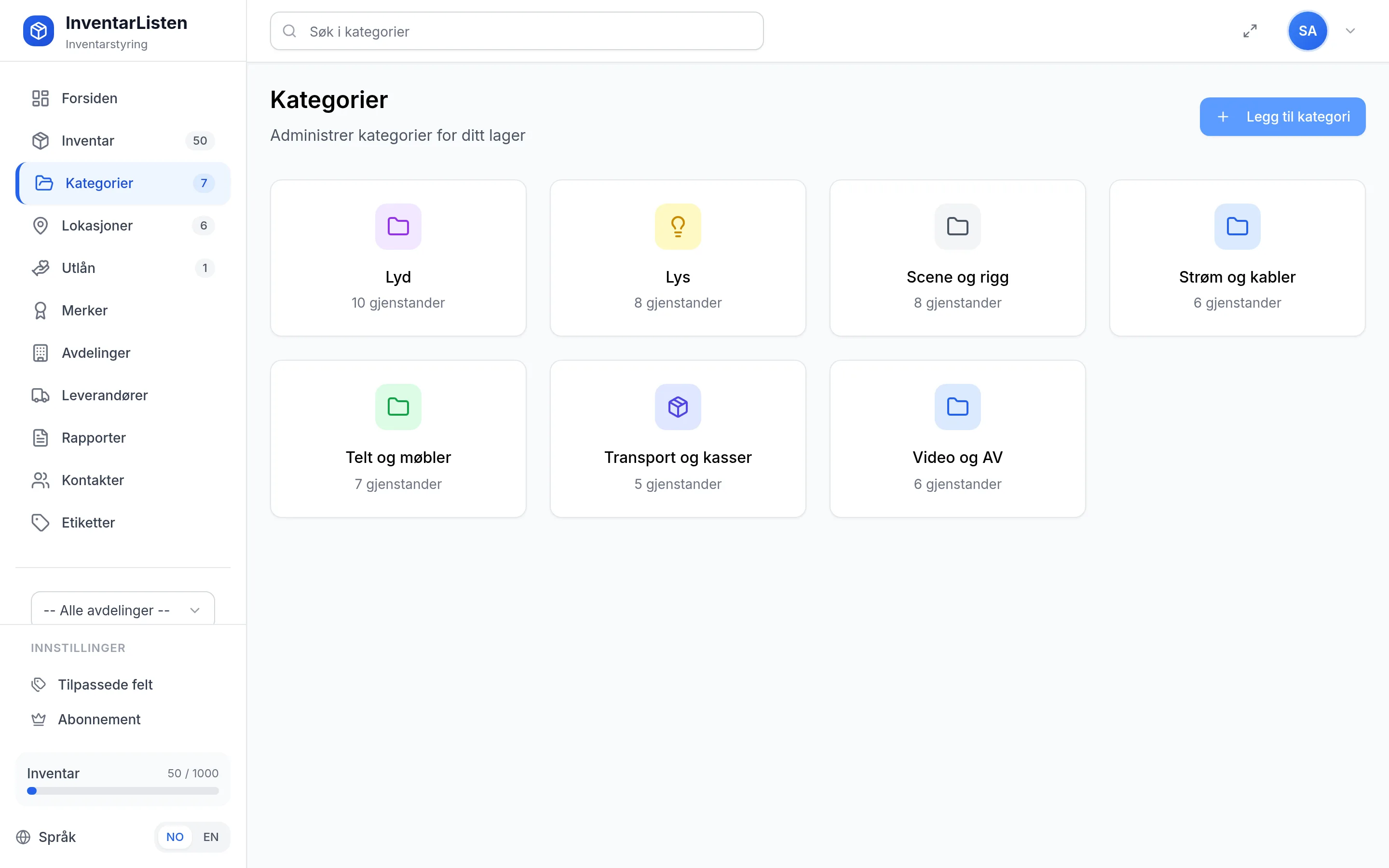Open Avdelinger in sidebar
Screen dimensions: 1389x868
(x=123, y=353)
